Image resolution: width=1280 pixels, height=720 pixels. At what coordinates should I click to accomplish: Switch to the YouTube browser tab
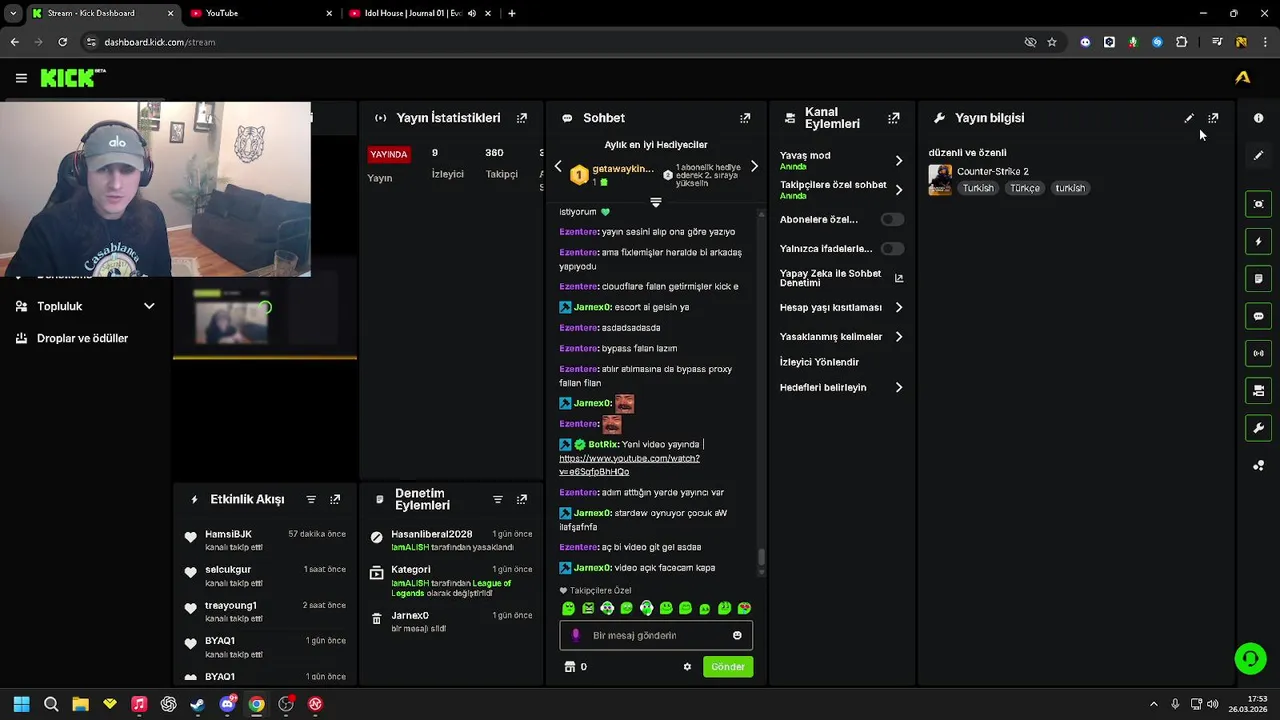point(261,13)
